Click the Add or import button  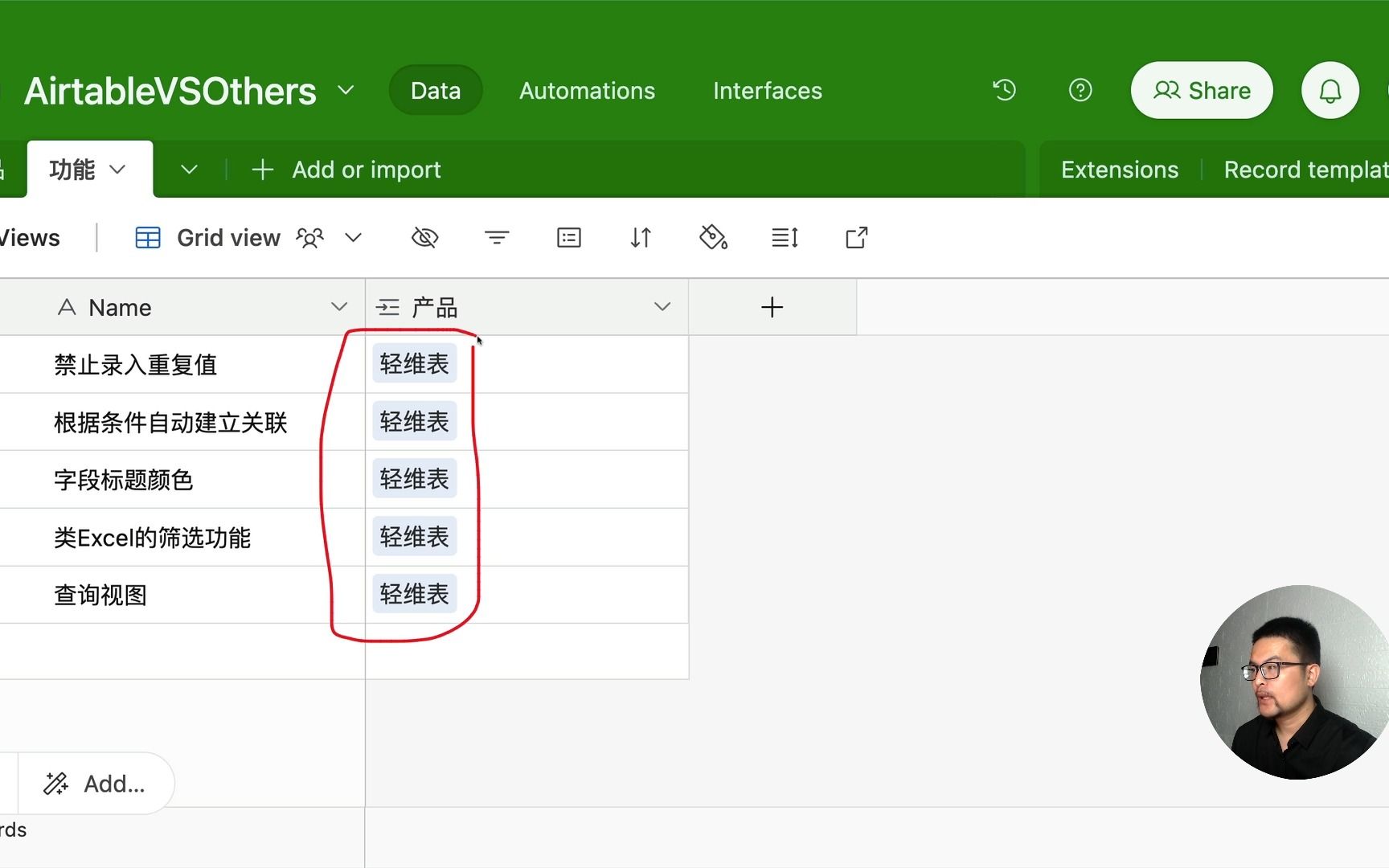tap(347, 170)
